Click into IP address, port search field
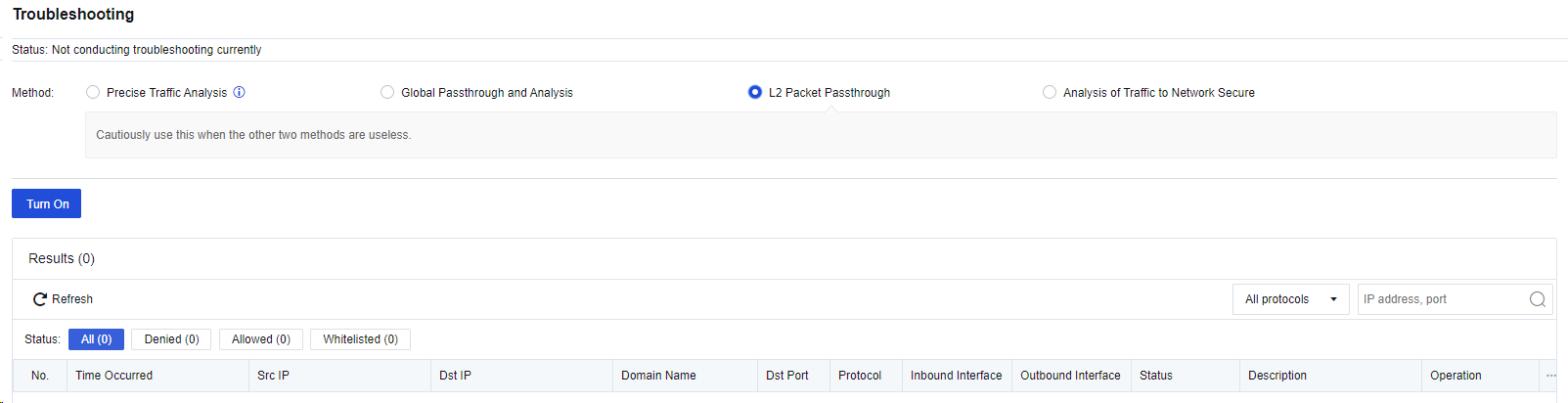Viewport: 1568px width, 403px height. [1443, 299]
